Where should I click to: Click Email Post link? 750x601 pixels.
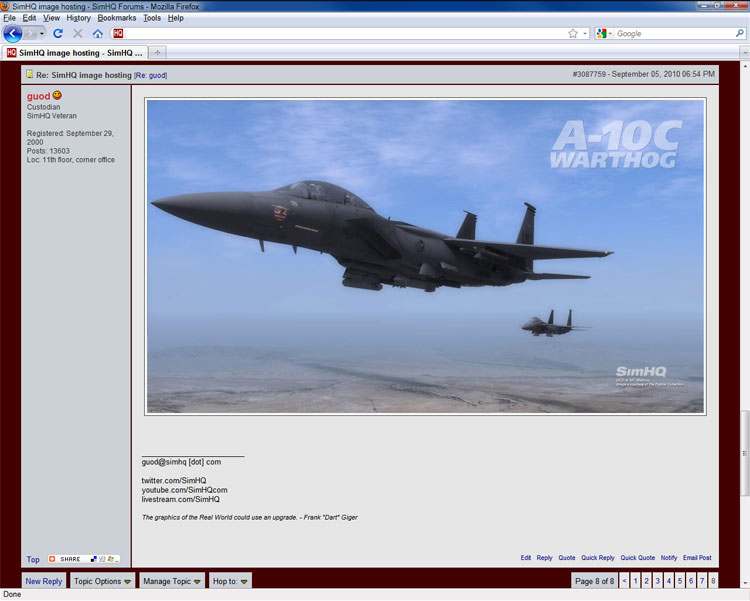click(x=697, y=558)
